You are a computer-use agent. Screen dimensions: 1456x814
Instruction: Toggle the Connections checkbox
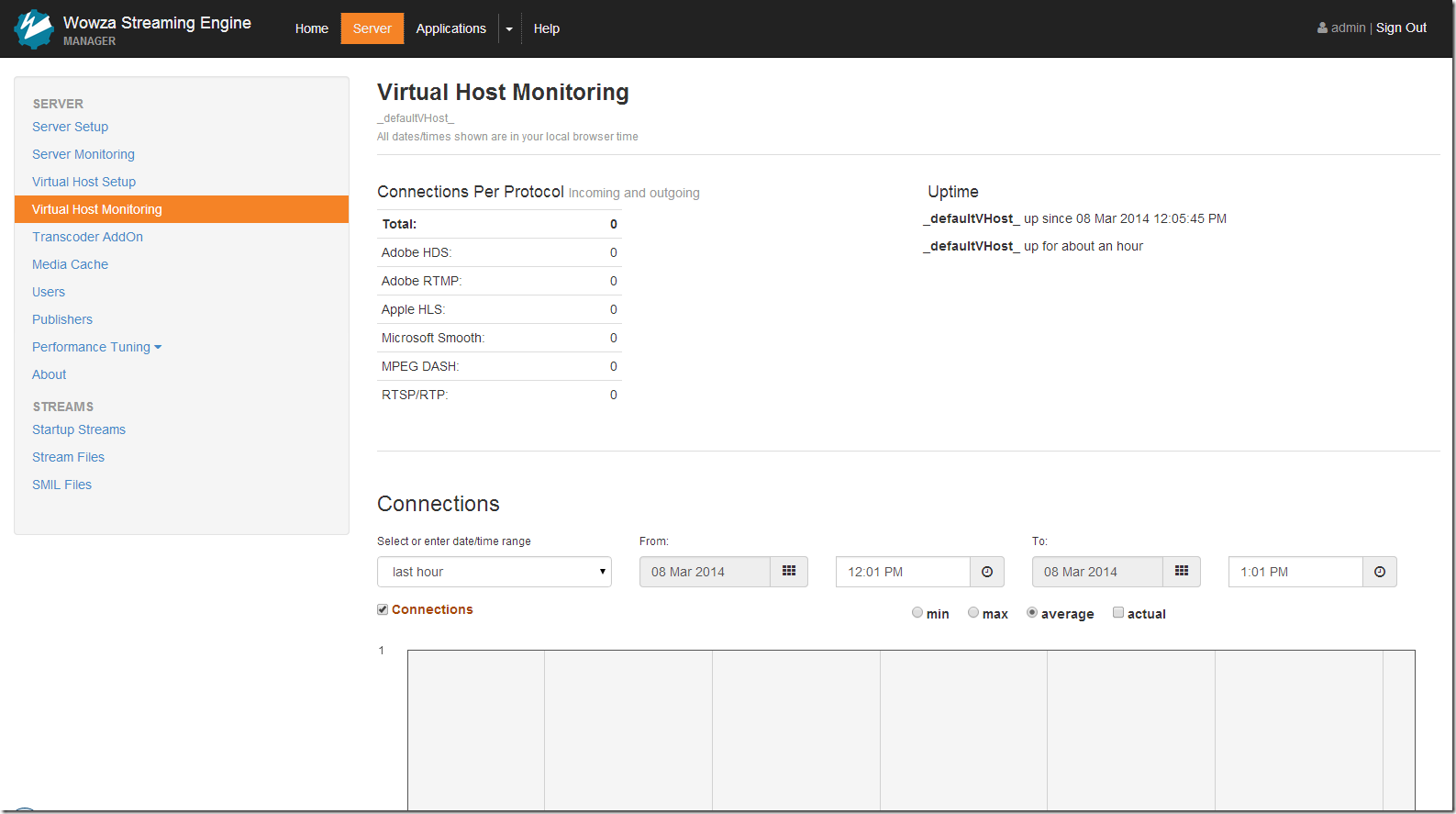[383, 609]
